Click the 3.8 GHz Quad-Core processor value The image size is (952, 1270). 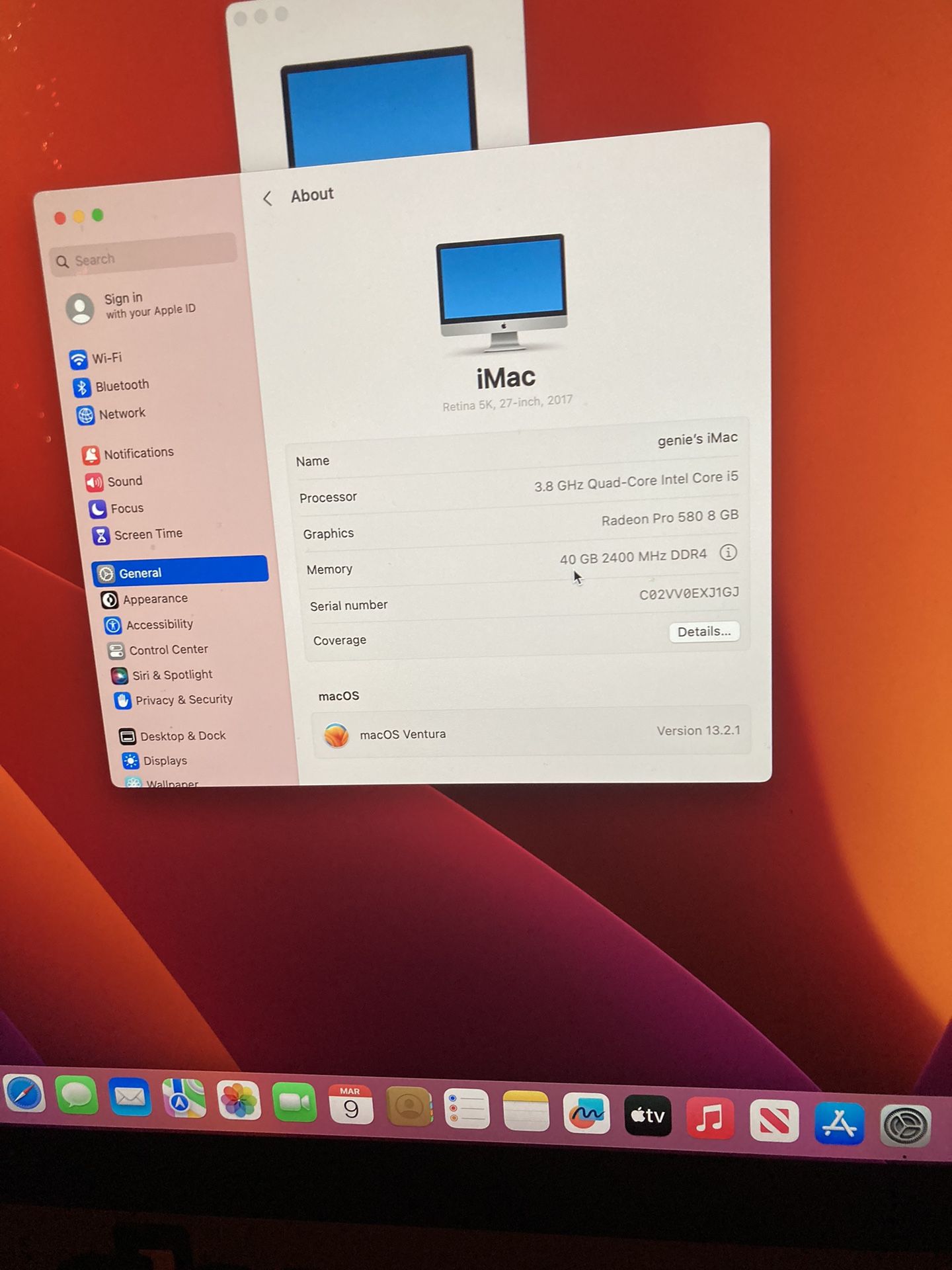tap(636, 482)
